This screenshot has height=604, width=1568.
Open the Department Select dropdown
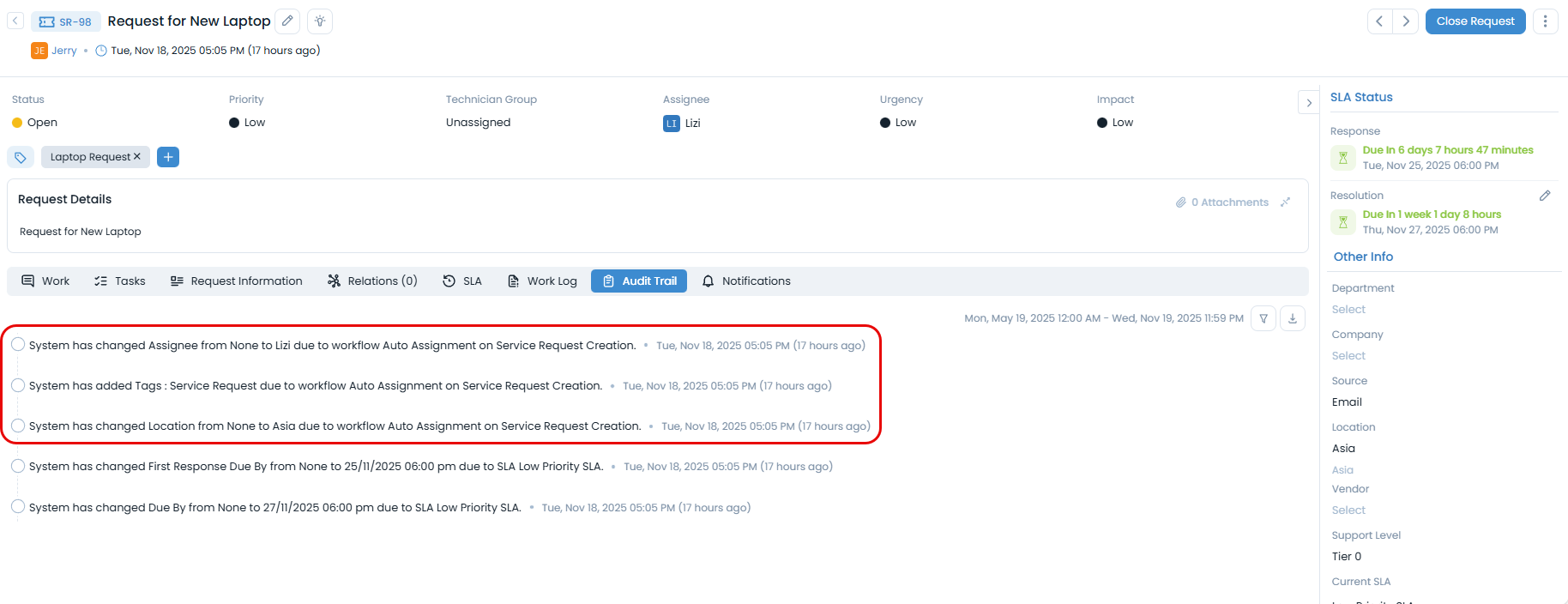point(1348,310)
